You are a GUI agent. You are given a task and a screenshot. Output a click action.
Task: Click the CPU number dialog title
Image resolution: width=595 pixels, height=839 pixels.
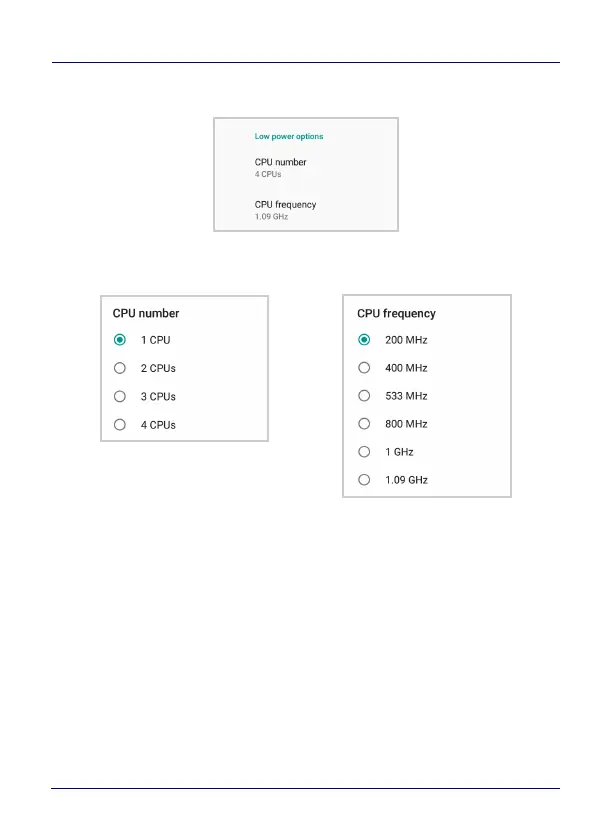(x=146, y=314)
